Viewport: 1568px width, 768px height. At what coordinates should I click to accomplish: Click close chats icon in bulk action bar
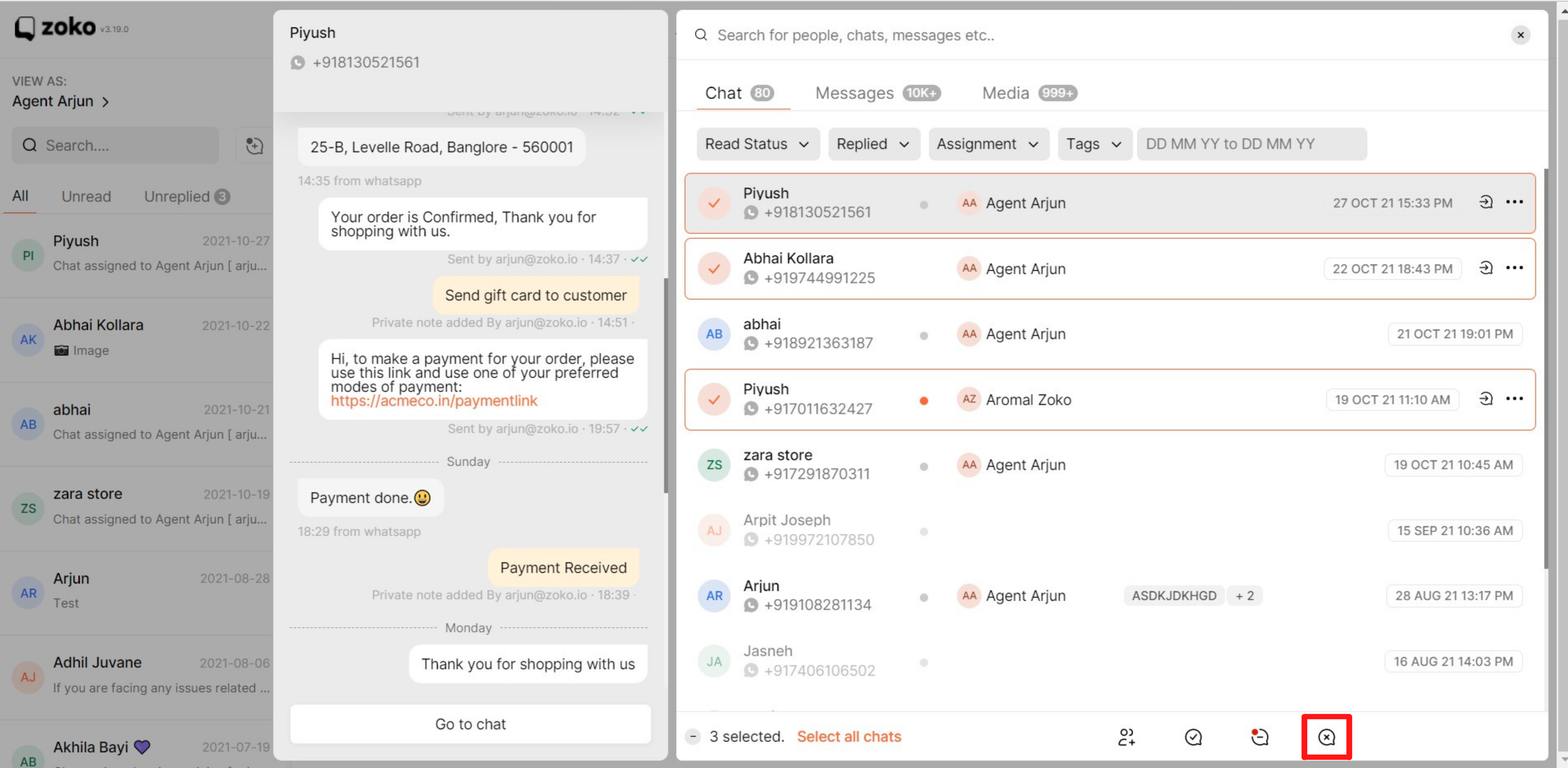tap(1326, 737)
